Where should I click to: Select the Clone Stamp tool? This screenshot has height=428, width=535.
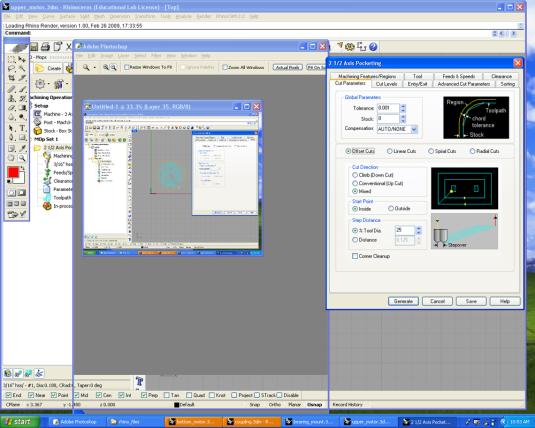(11, 99)
